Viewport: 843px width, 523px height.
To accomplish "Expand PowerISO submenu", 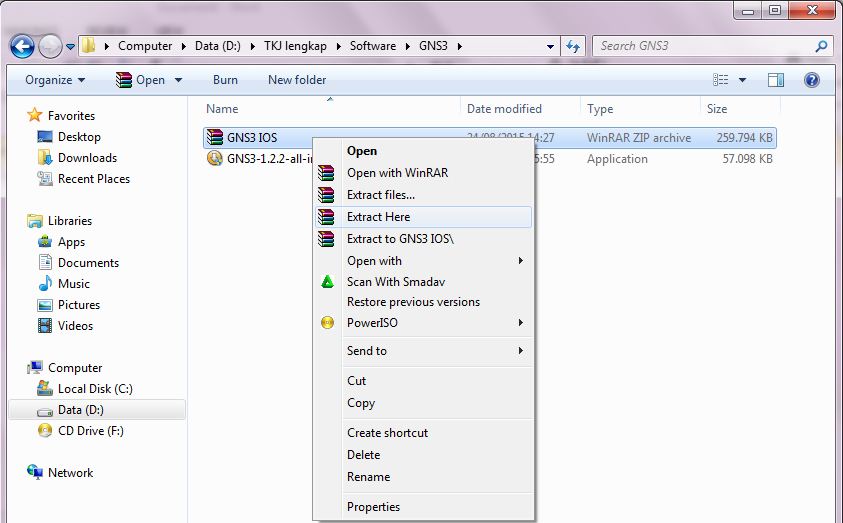I will [423, 323].
